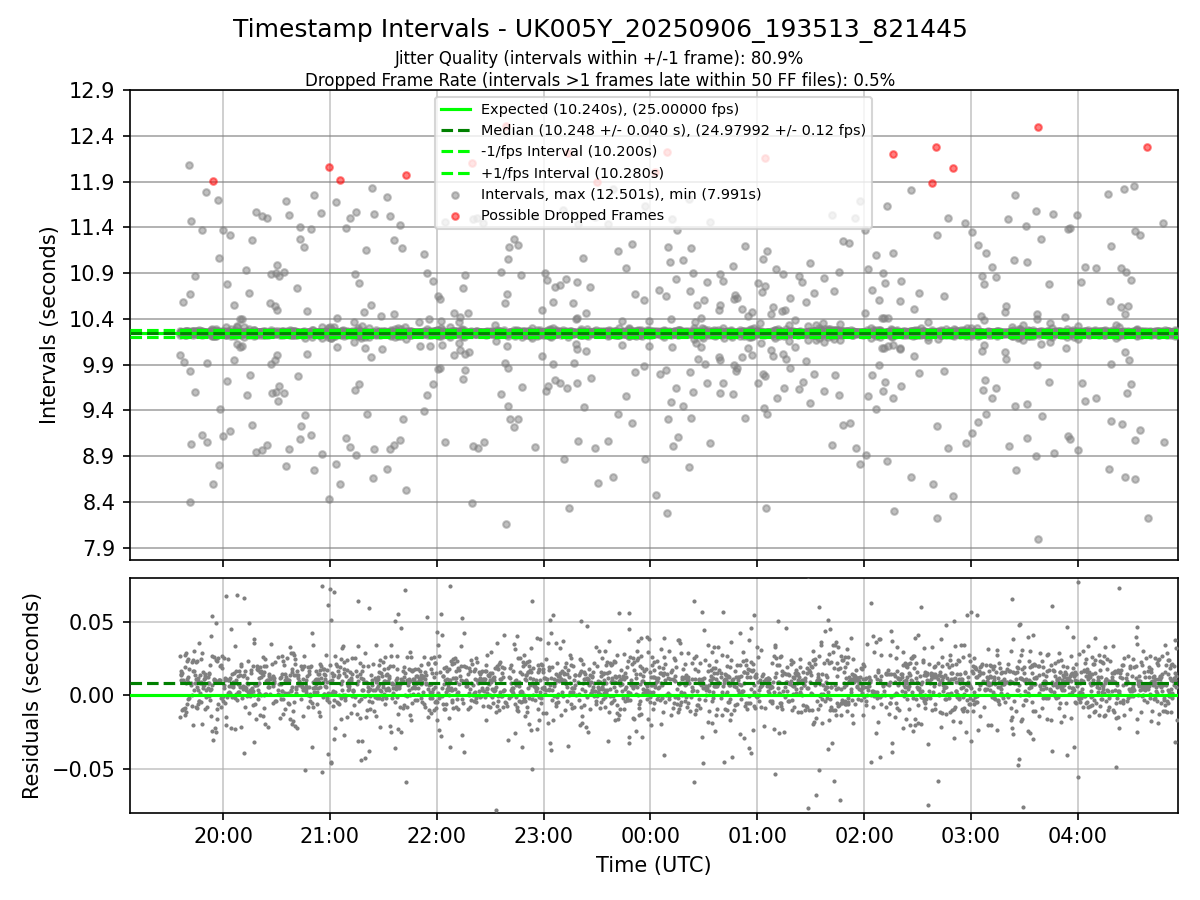The height and width of the screenshot is (900, 1200).
Task: Click the 04:00 time tick label
Action: tap(1078, 835)
